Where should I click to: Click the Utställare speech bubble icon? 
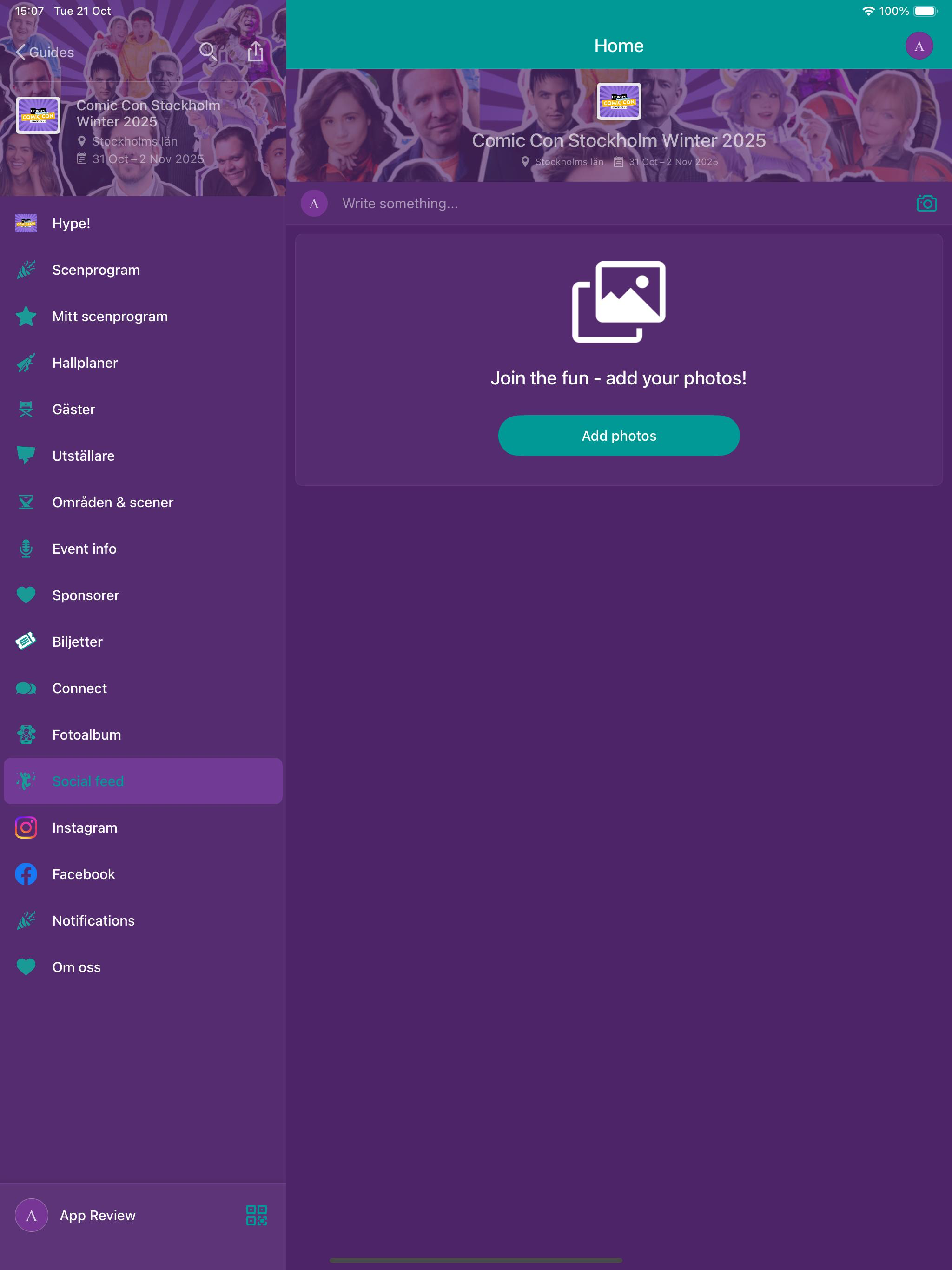(26, 456)
